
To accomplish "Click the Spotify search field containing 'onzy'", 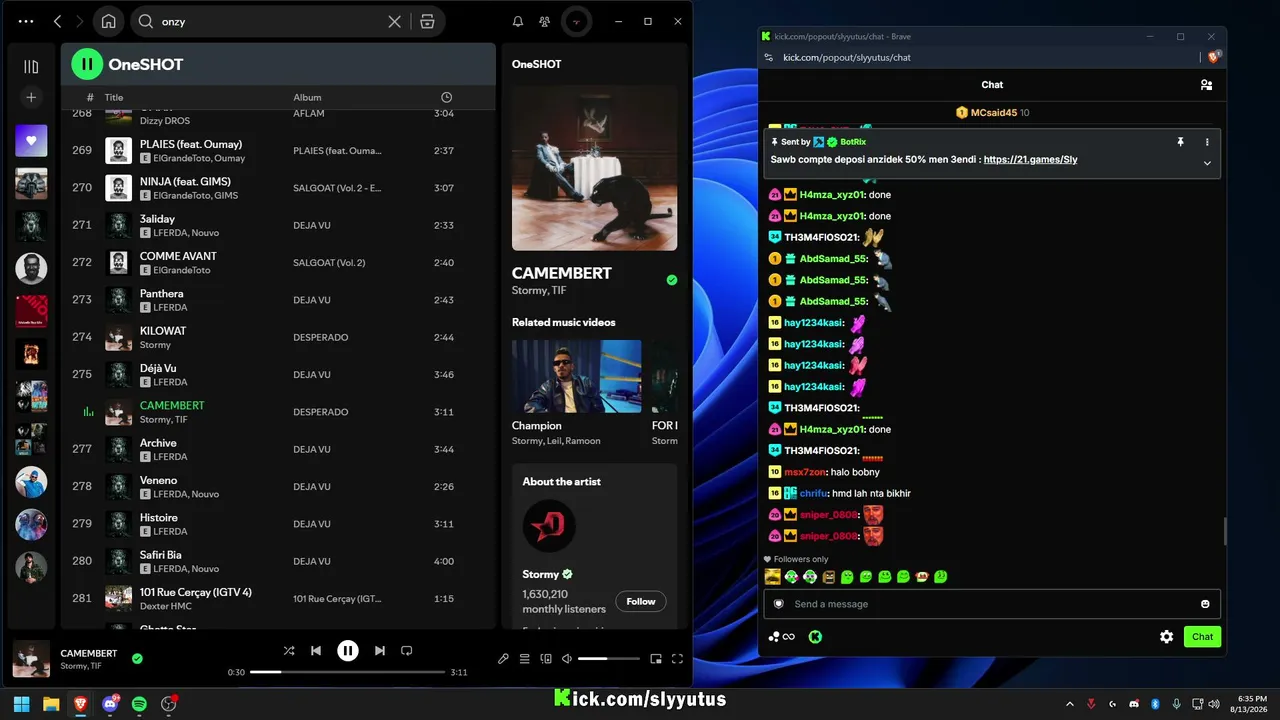I will point(270,21).
